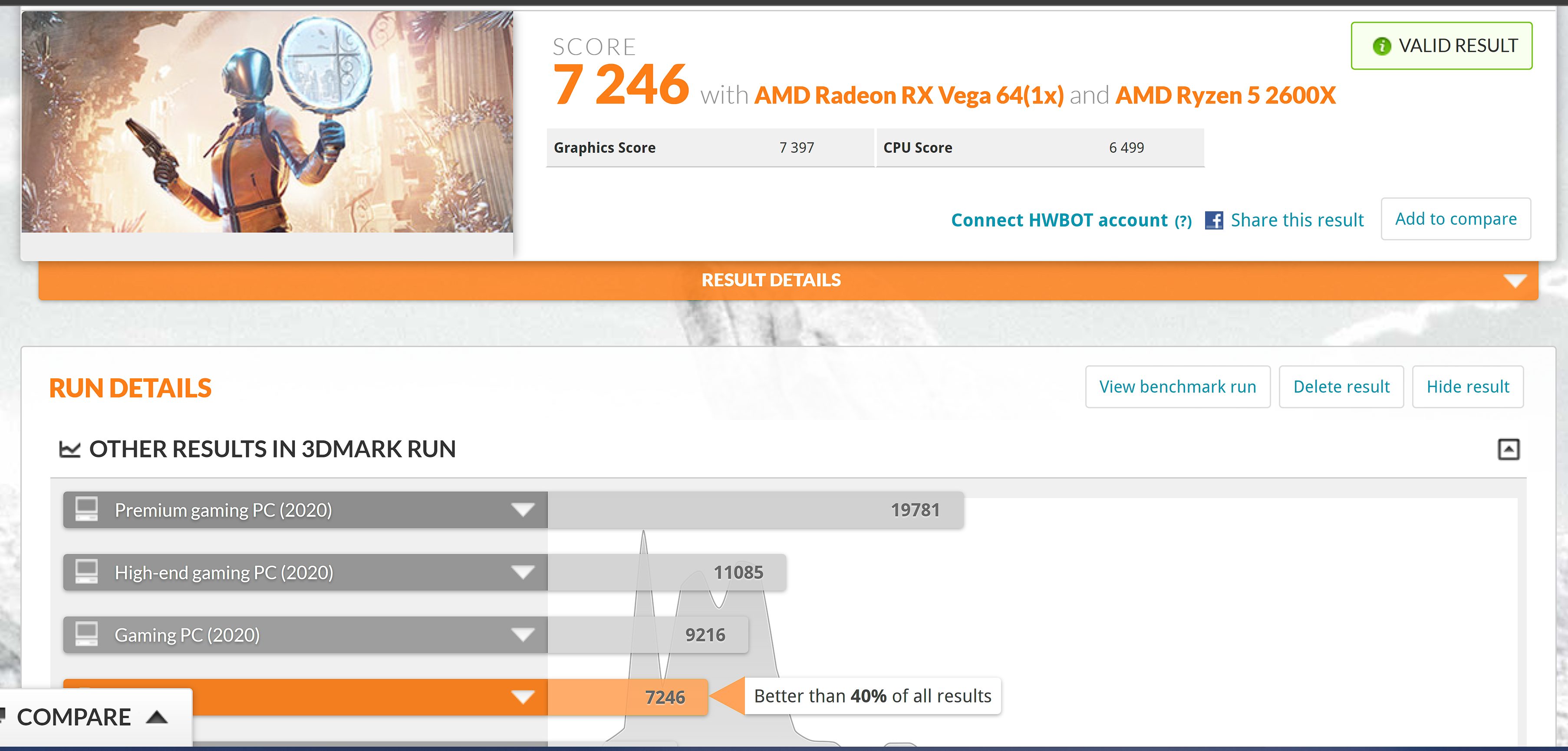Click the HWBOT help question mark
The width and height of the screenshot is (1568, 751).
click(1183, 221)
